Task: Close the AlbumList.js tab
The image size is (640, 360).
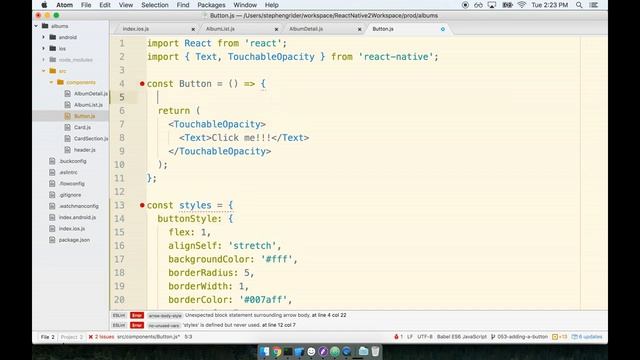Action: (276, 29)
